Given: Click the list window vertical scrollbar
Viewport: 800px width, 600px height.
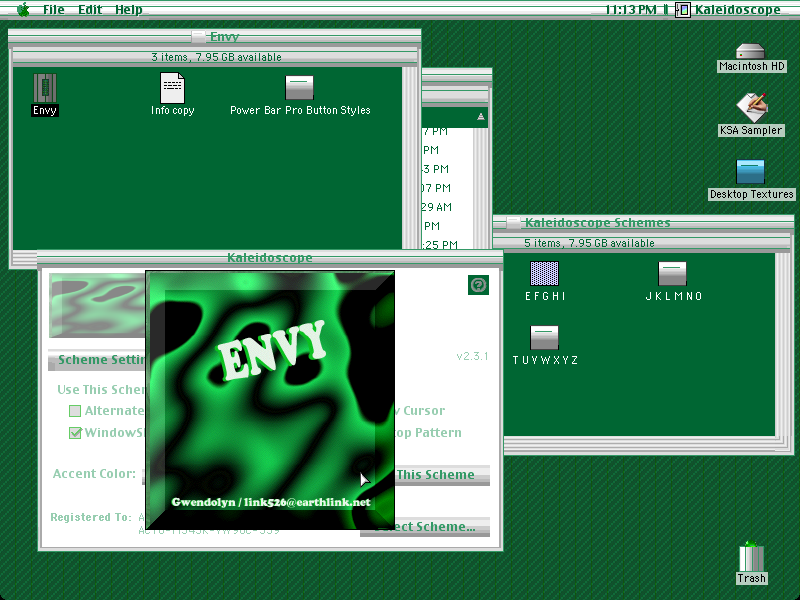Looking at the screenshot, I should point(481,188).
